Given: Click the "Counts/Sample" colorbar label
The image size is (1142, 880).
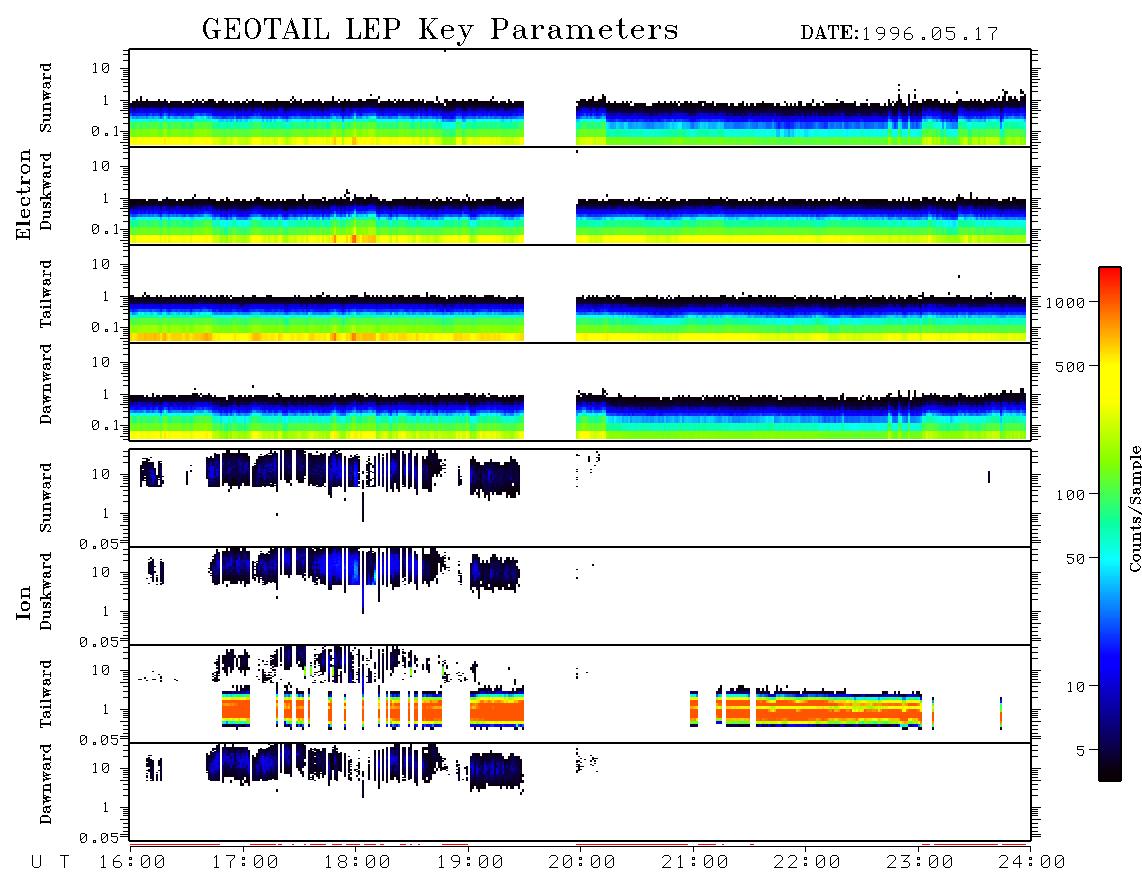Looking at the screenshot, I should 1134,508.
